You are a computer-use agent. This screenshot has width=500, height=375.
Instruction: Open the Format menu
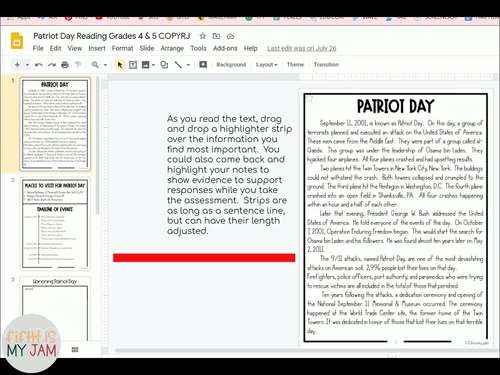coord(122,48)
